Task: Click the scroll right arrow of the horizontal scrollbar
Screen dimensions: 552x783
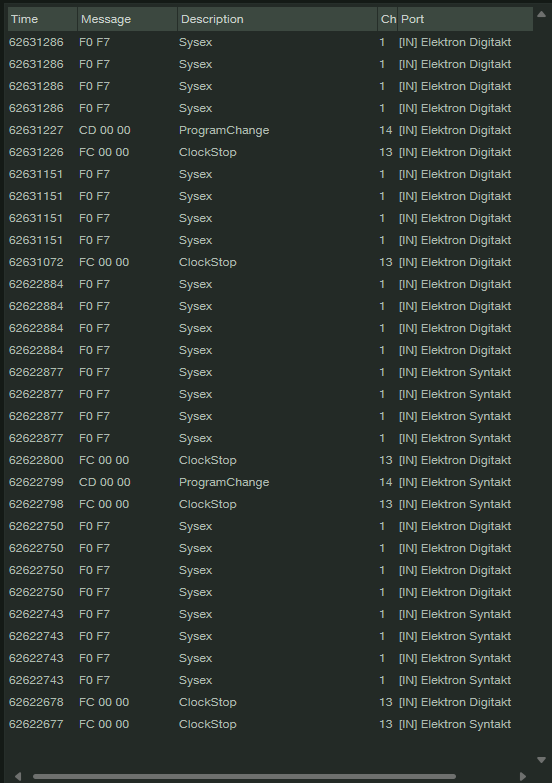Action: pyautogui.click(x=523, y=777)
